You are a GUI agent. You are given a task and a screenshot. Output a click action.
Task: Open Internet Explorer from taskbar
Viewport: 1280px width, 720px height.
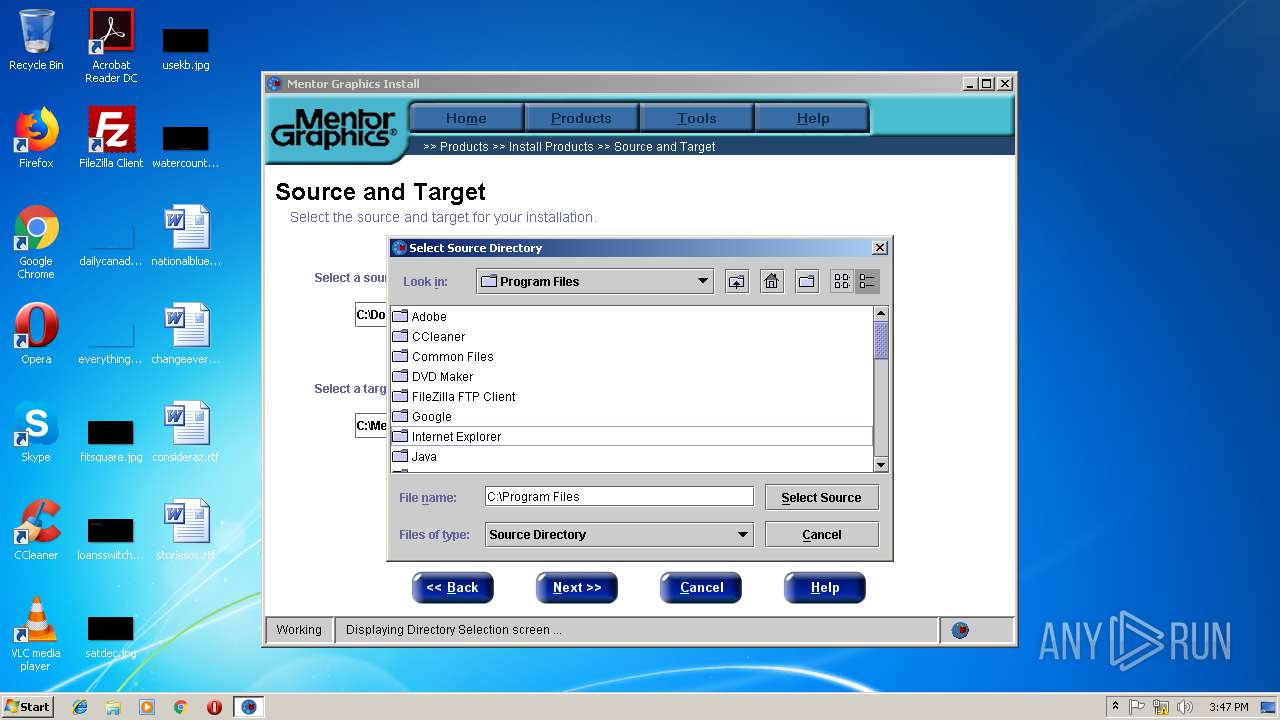[80, 707]
